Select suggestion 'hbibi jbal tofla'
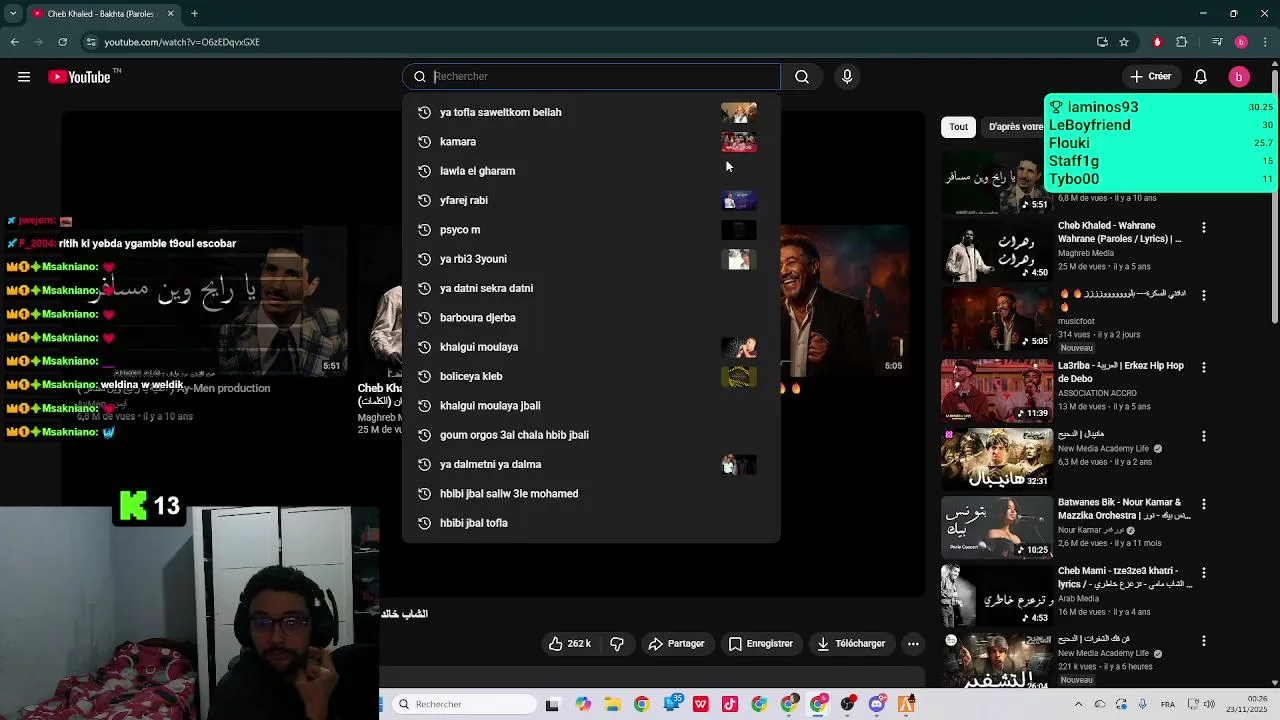 tap(591, 523)
